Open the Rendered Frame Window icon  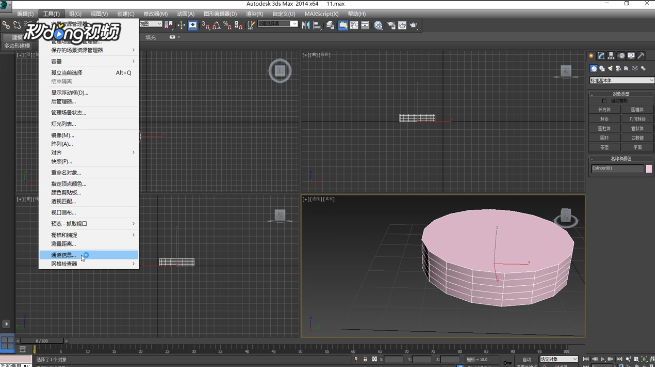402,25
